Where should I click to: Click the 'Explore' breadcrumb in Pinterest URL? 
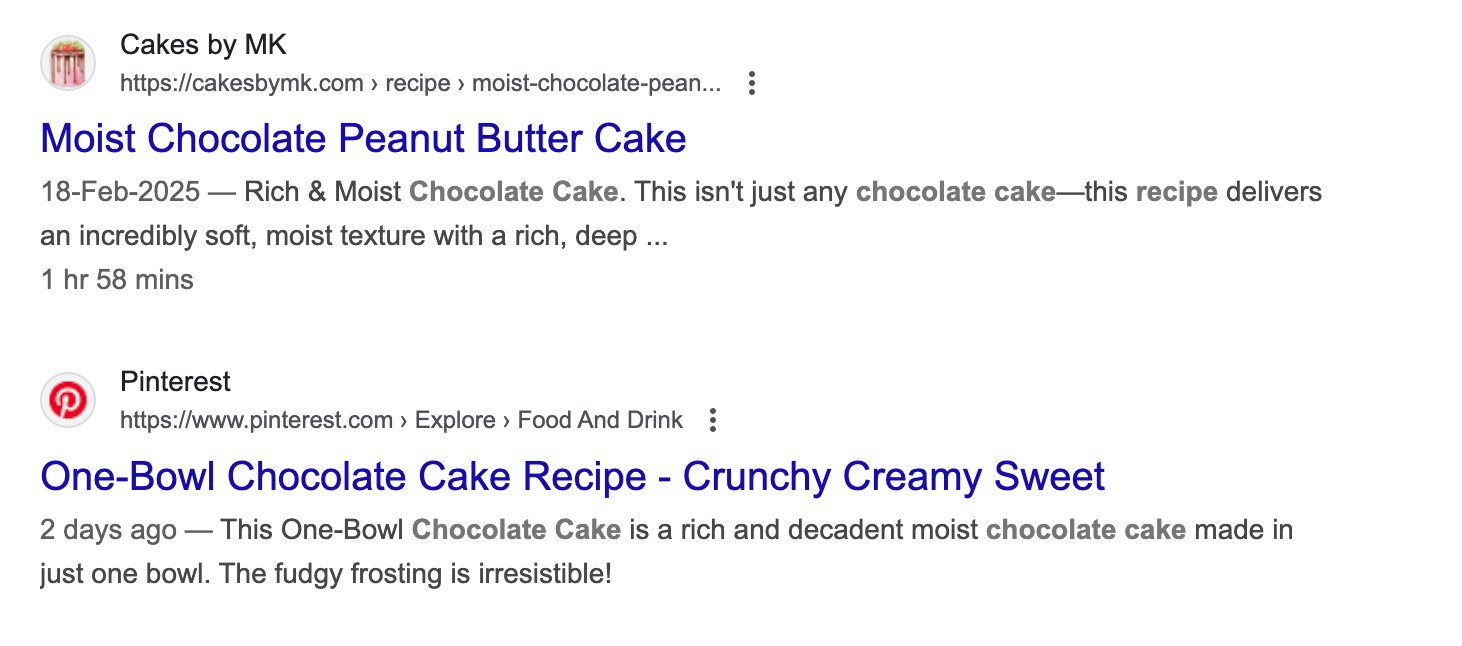click(455, 420)
